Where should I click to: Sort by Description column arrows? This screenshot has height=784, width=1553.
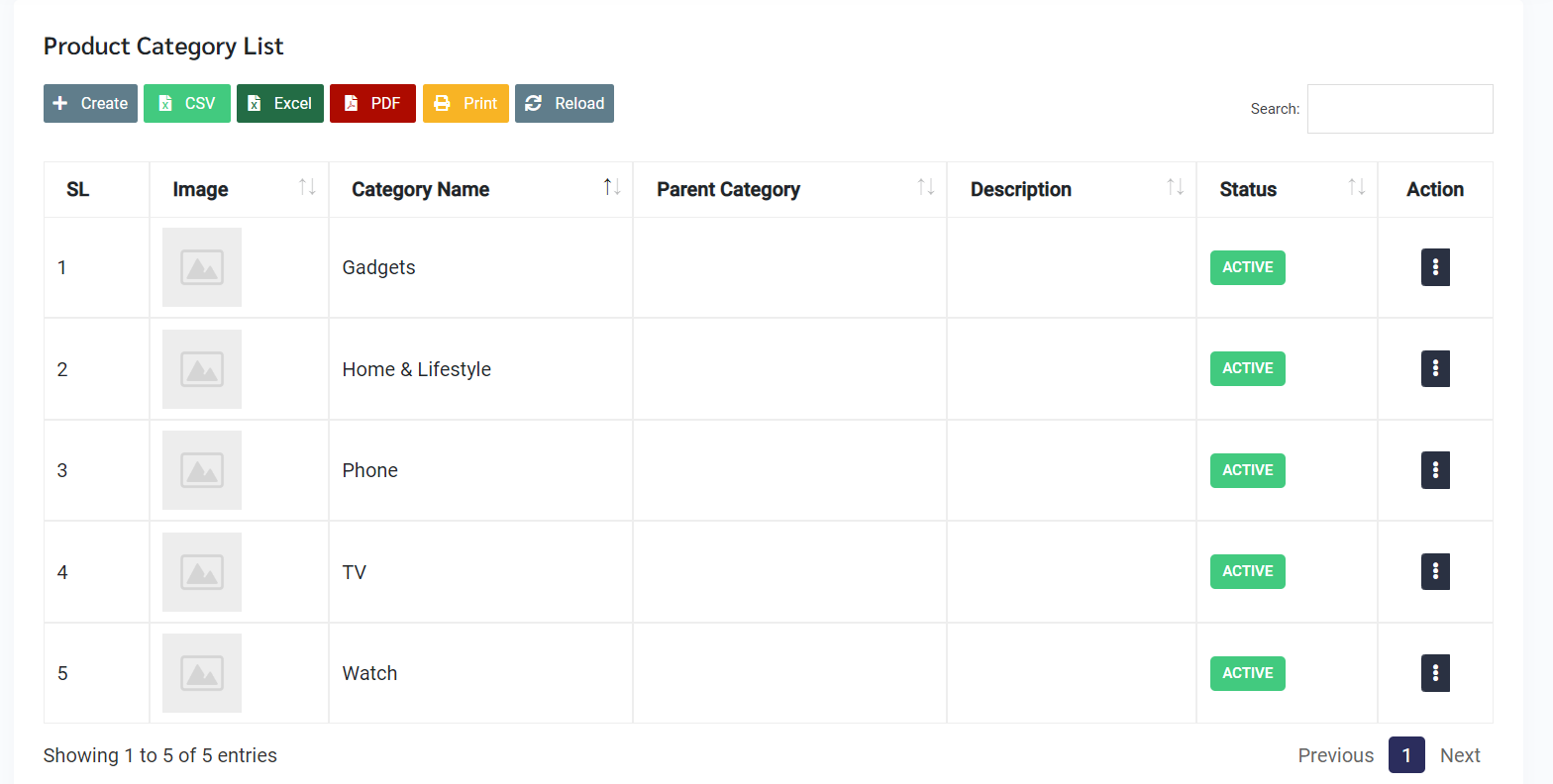[x=1175, y=187]
